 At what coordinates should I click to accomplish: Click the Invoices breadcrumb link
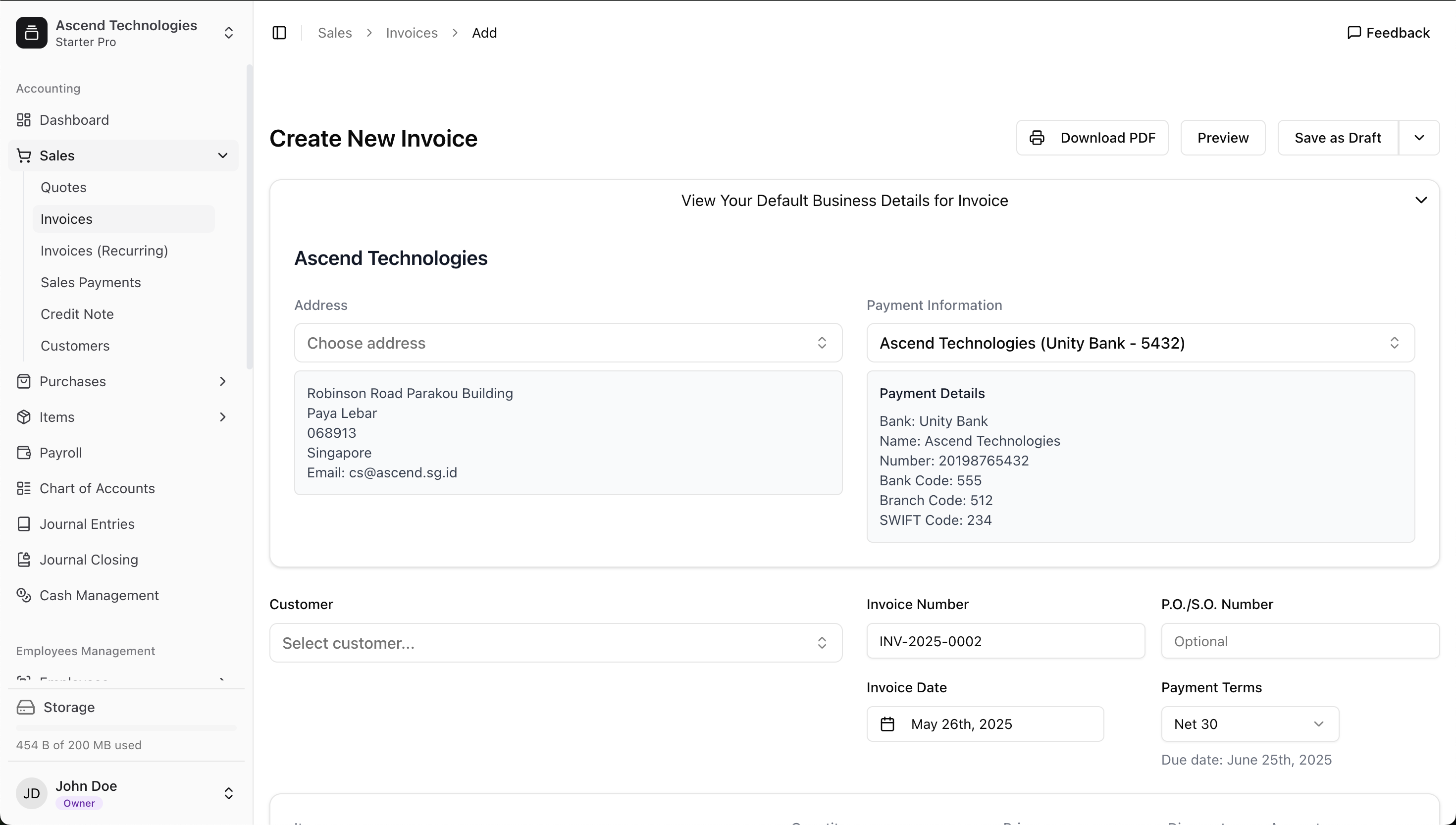(x=412, y=33)
